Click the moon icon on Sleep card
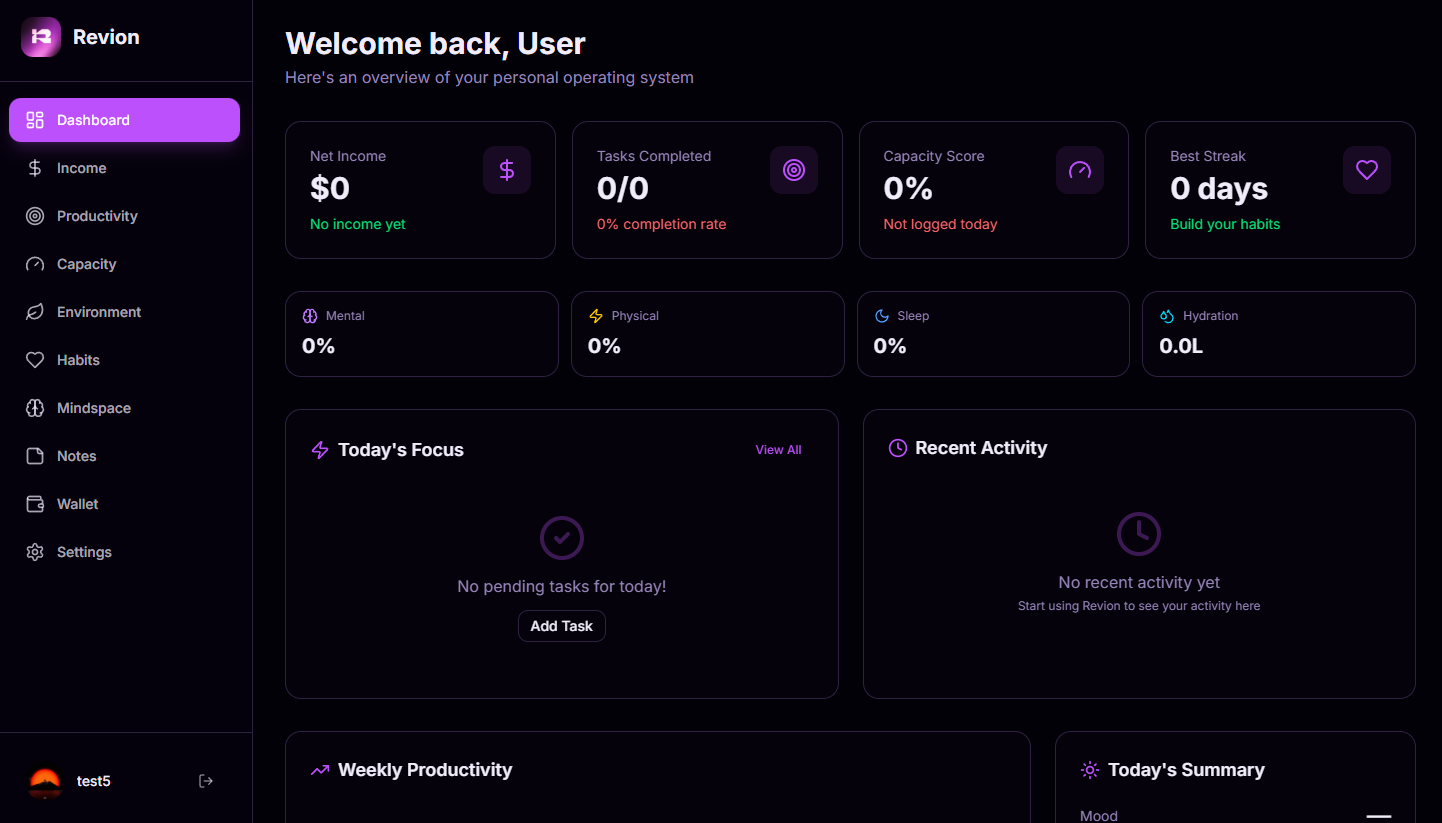 (880, 315)
